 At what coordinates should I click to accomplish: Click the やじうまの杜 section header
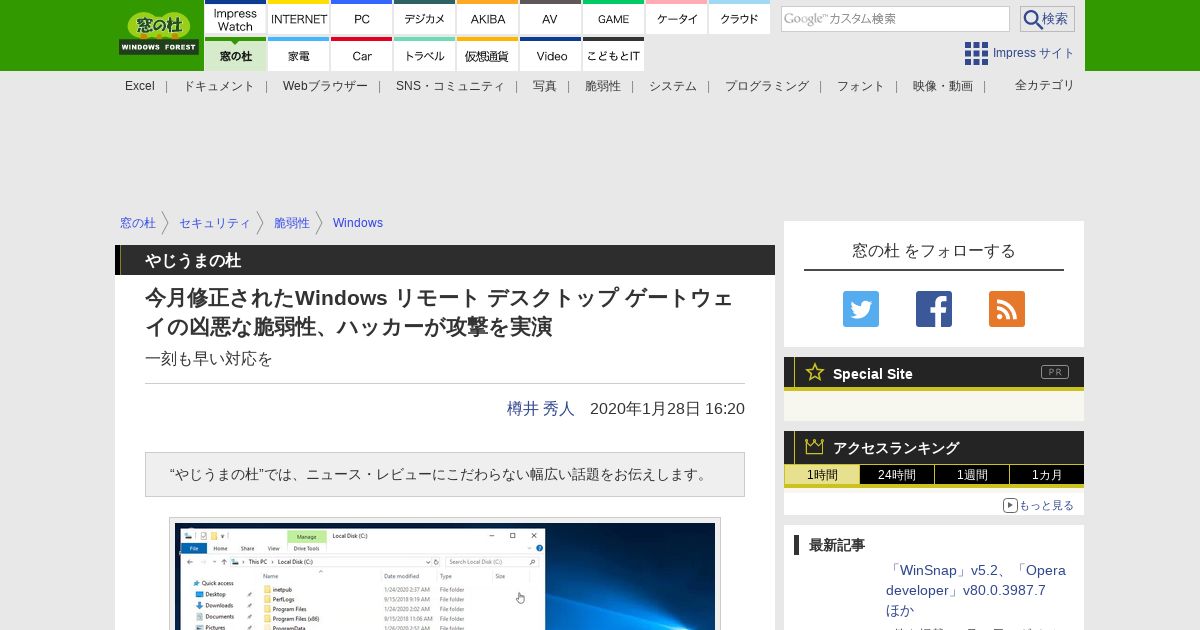point(445,260)
